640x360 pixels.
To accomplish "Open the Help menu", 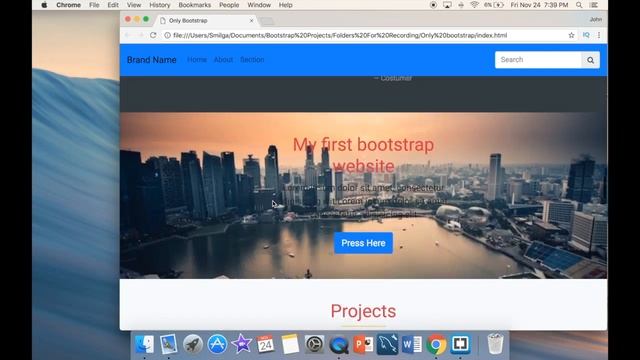I will click(x=286, y=5).
